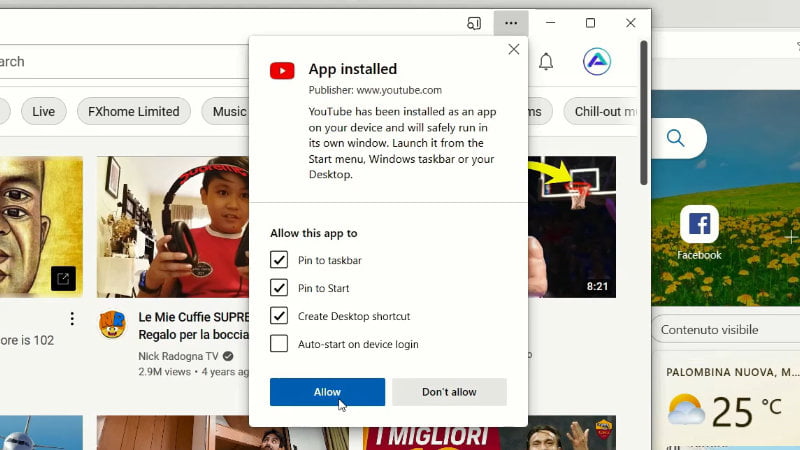Viewport: 800px width, 450px height.
Task: Click the Allow button
Action: click(x=328, y=392)
